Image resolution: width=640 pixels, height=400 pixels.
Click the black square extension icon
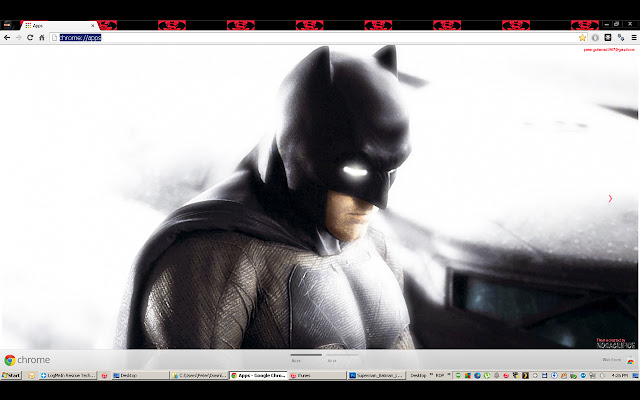point(608,38)
